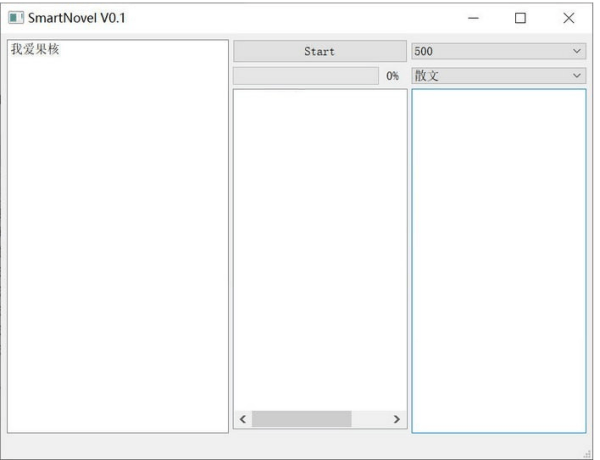
Task: Click the SmartNovel V0.1 title text
Action: (x=77, y=18)
